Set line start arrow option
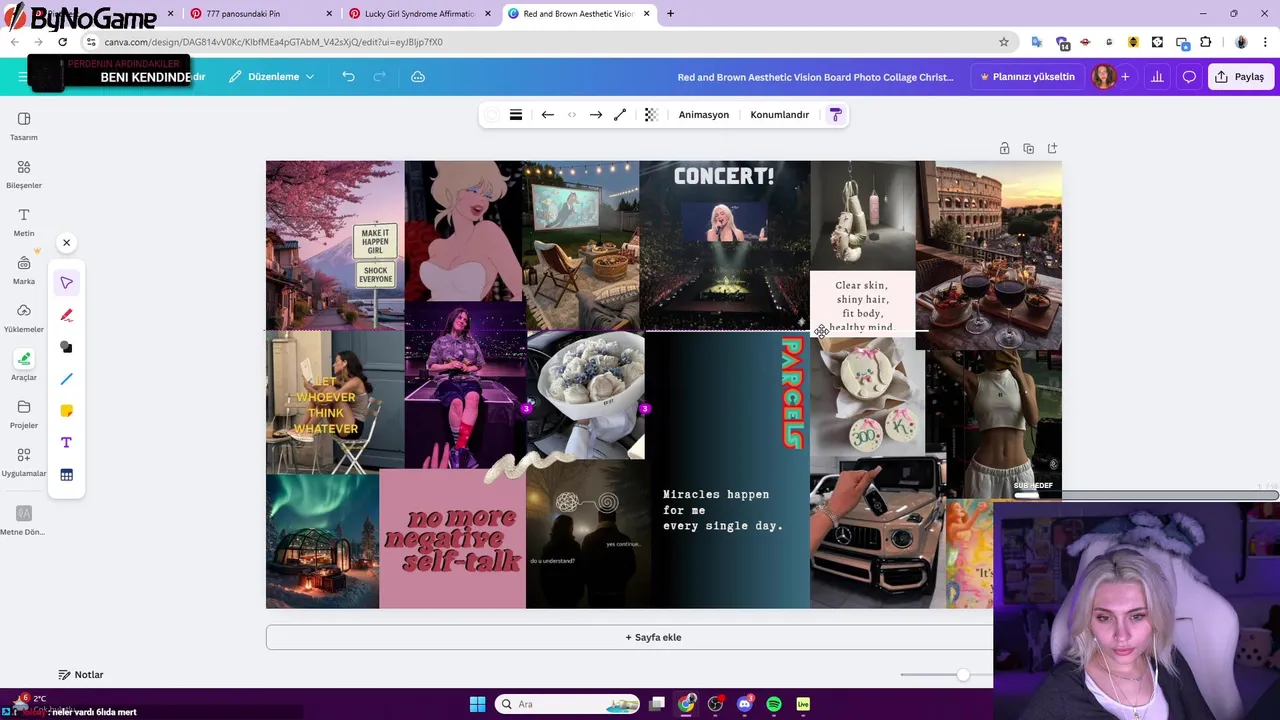Viewport: 1280px width, 720px height. [547, 115]
